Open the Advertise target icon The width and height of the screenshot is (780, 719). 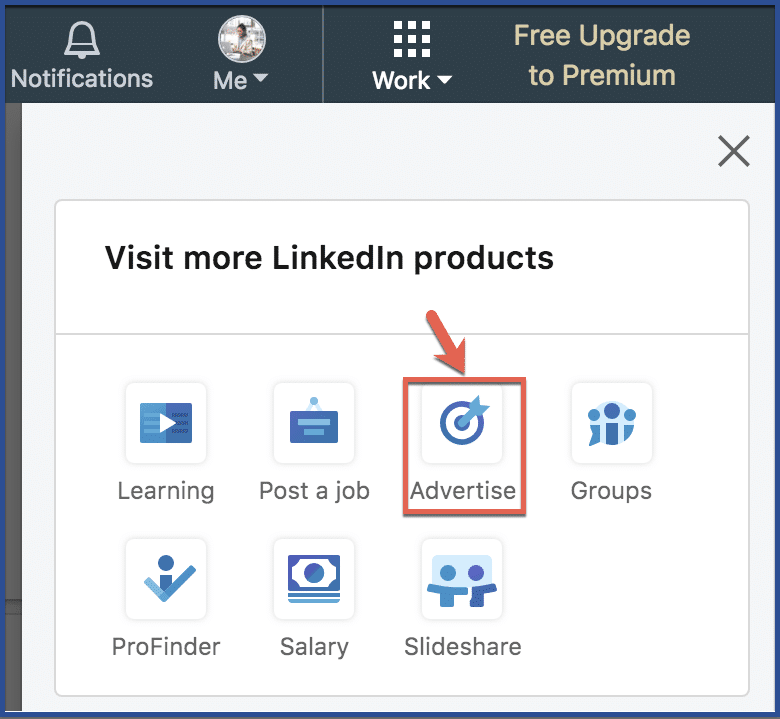click(x=462, y=423)
